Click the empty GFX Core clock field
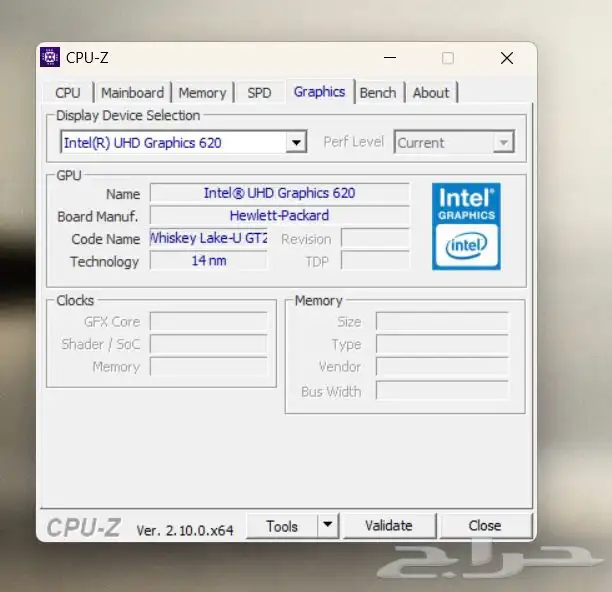612x592 pixels. pos(209,322)
